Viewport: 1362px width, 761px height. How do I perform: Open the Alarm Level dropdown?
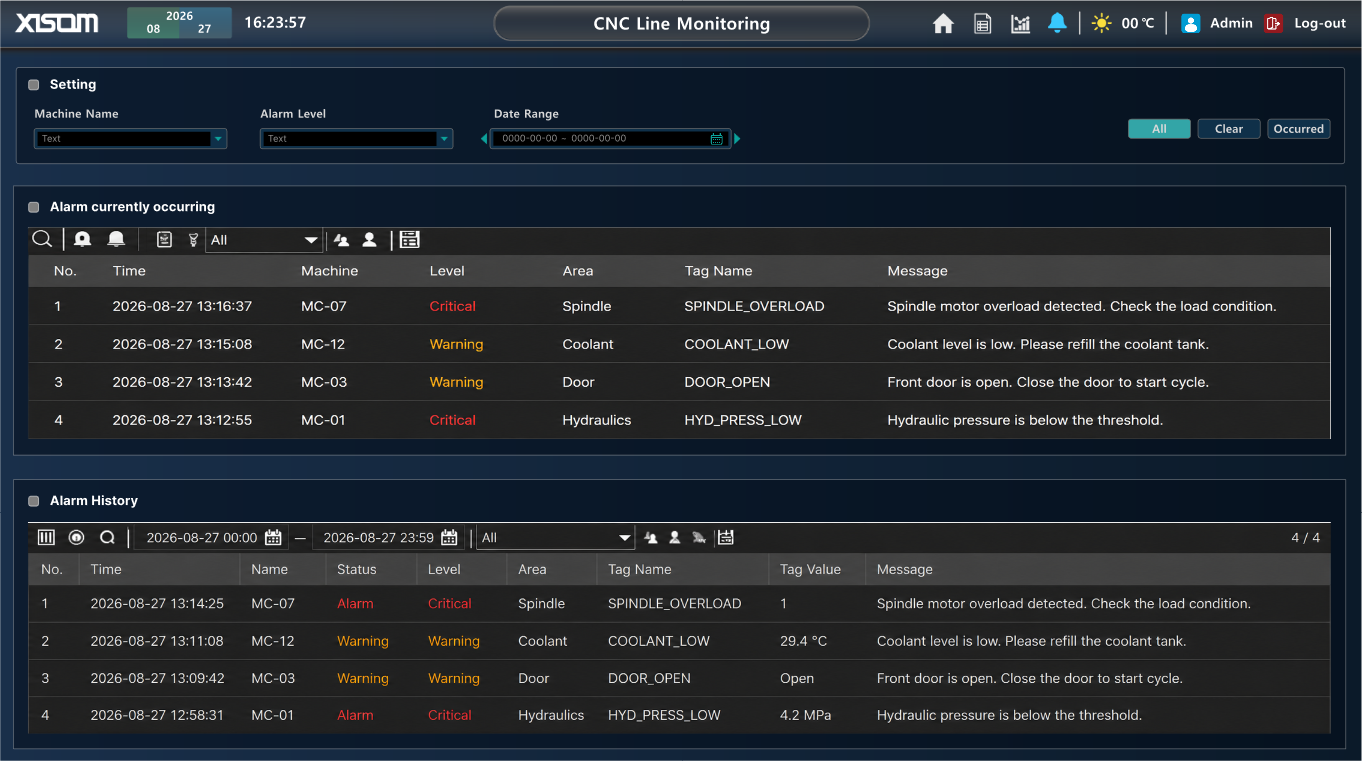(357, 139)
